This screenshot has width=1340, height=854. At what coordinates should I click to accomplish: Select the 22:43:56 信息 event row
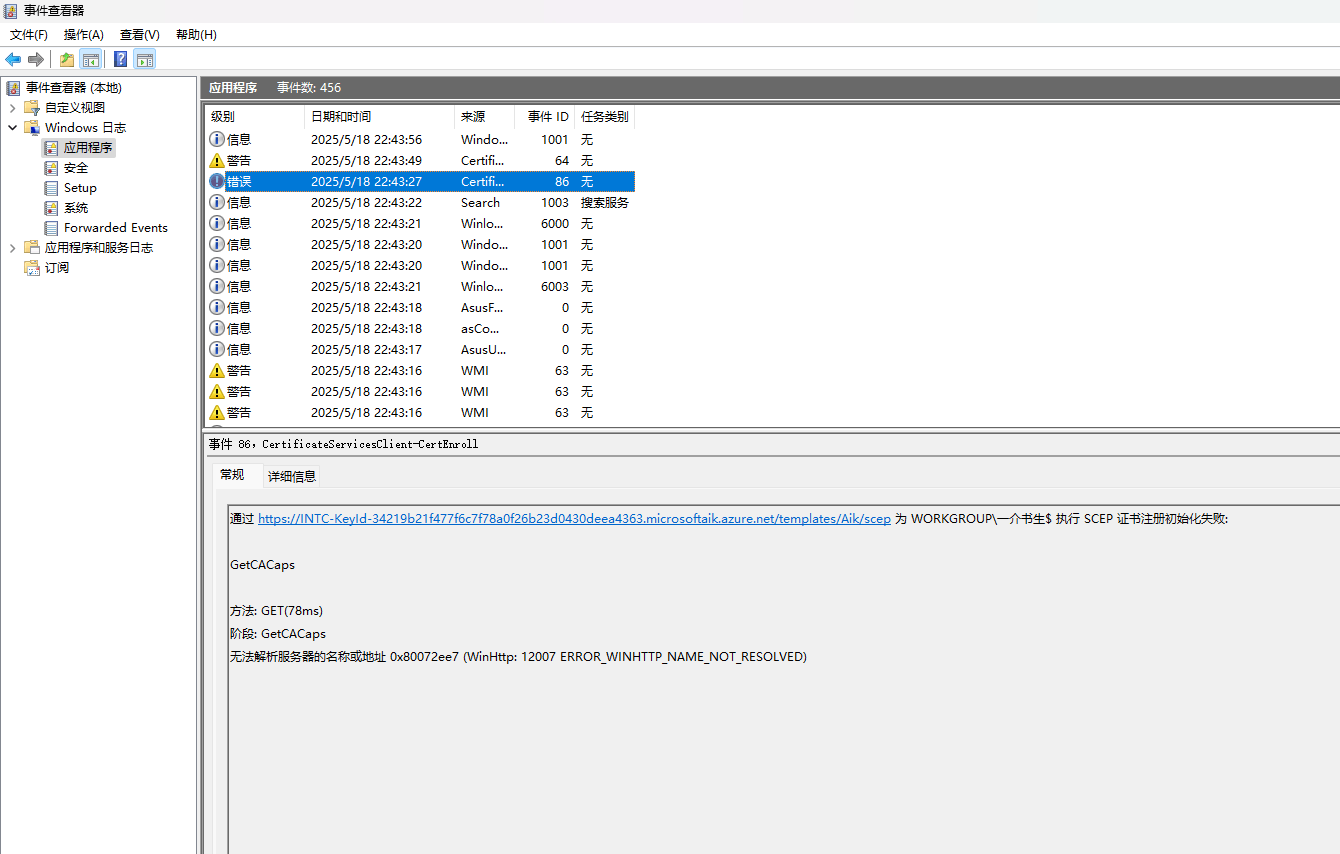[x=420, y=139]
